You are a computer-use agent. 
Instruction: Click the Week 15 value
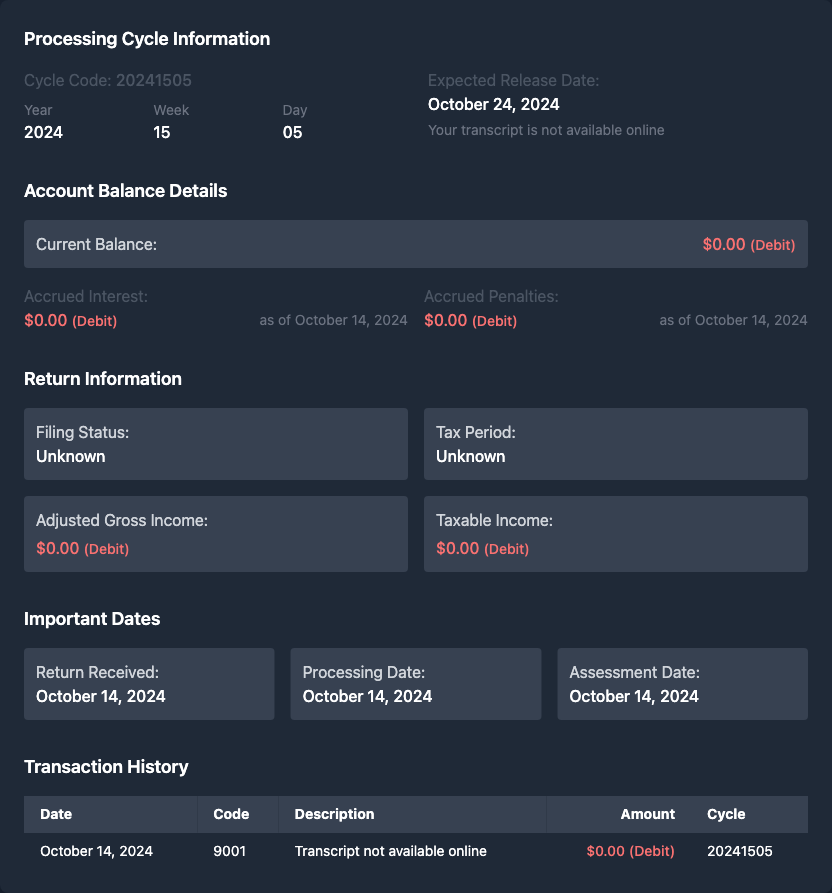point(162,132)
